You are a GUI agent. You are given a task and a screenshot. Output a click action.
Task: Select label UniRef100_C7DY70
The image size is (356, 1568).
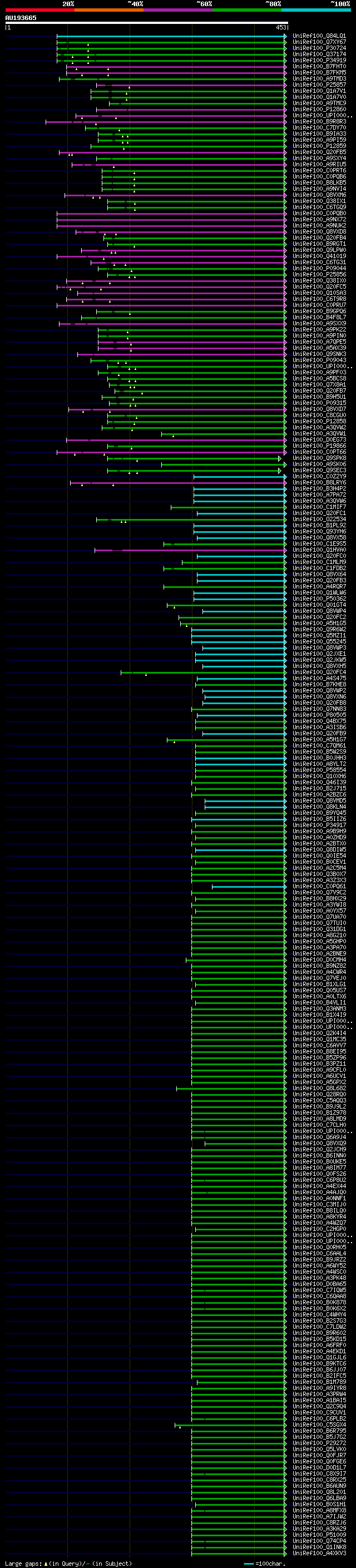[x=319, y=128]
